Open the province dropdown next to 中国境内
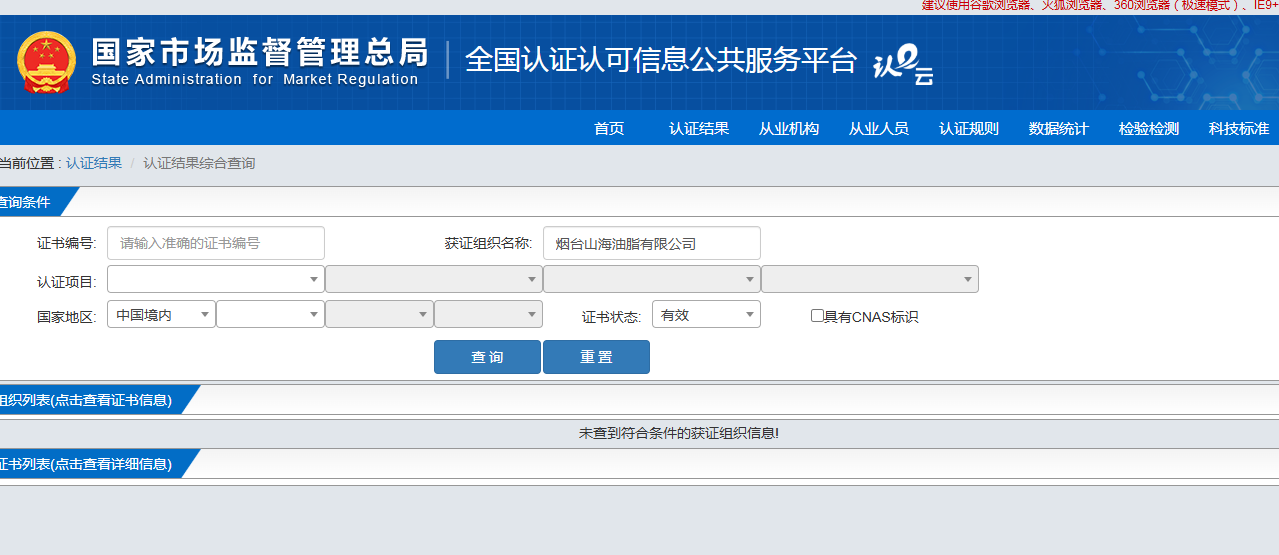Image resolution: width=1279 pixels, height=555 pixels. (270, 314)
